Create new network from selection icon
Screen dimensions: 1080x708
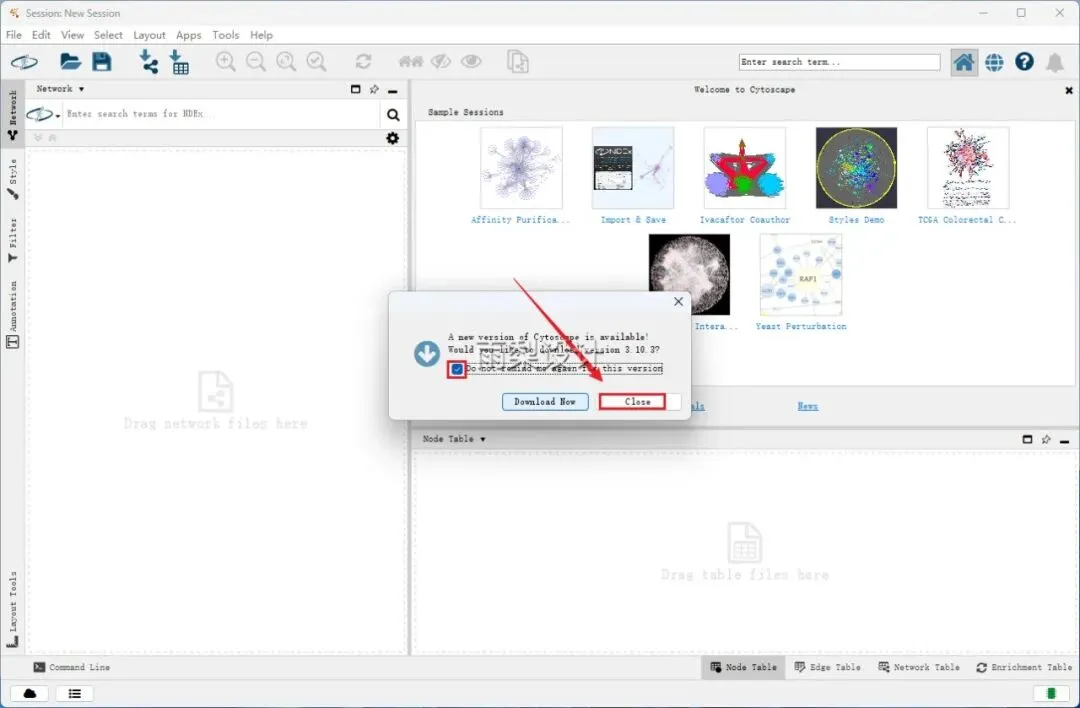tap(517, 62)
